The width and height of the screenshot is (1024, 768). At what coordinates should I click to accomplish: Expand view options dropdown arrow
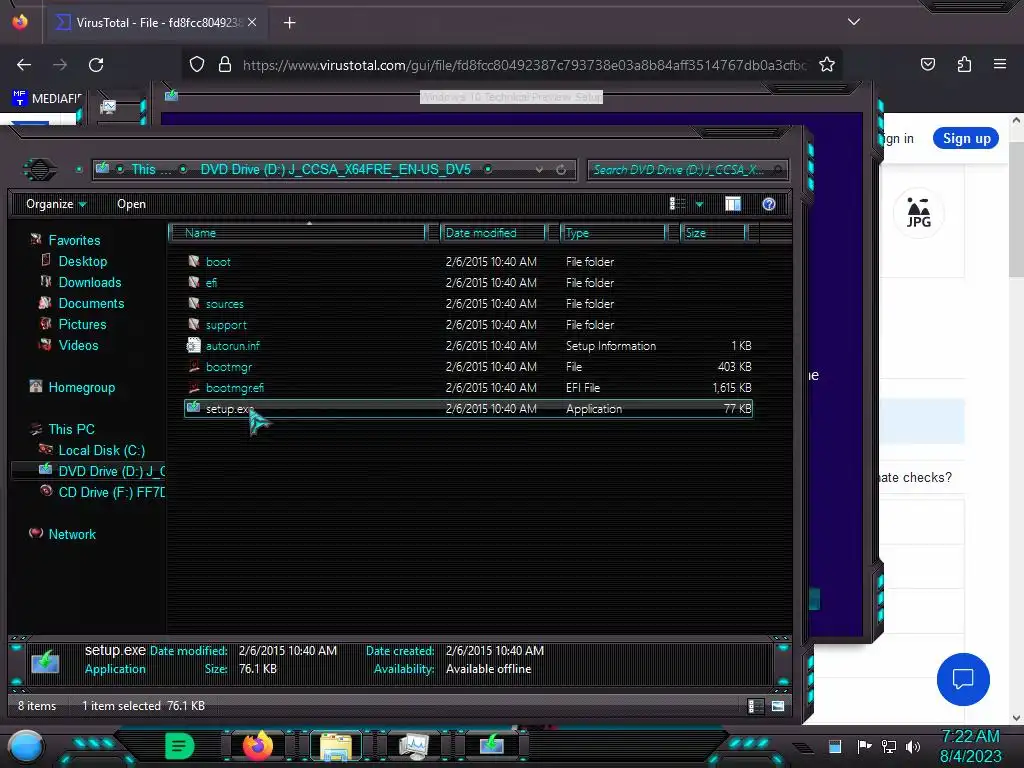[699, 204]
